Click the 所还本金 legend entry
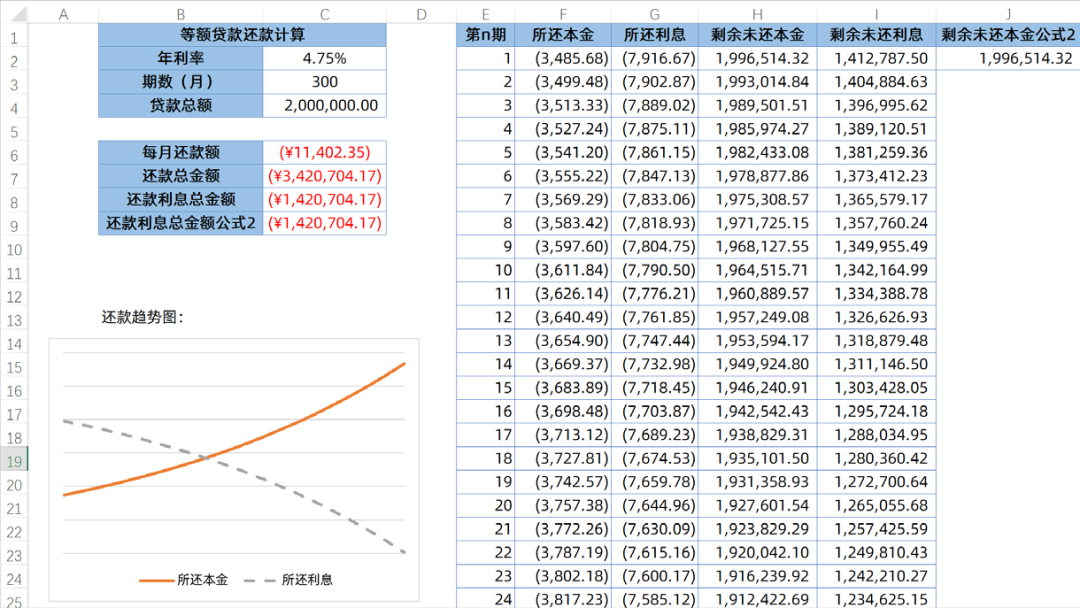This screenshot has height=608, width=1080. [183, 580]
